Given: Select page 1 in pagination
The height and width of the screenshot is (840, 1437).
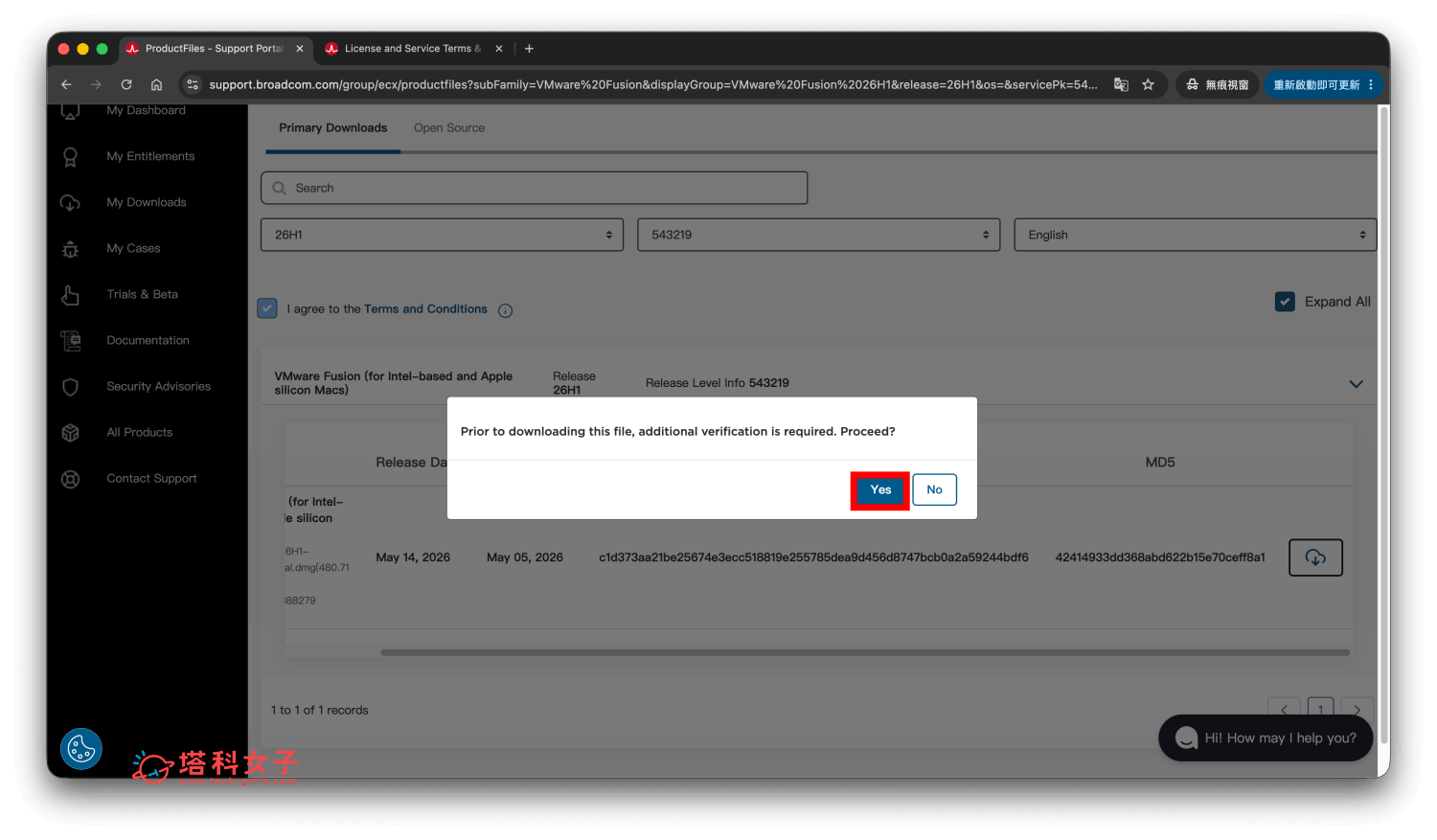Looking at the screenshot, I should point(1320,710).
